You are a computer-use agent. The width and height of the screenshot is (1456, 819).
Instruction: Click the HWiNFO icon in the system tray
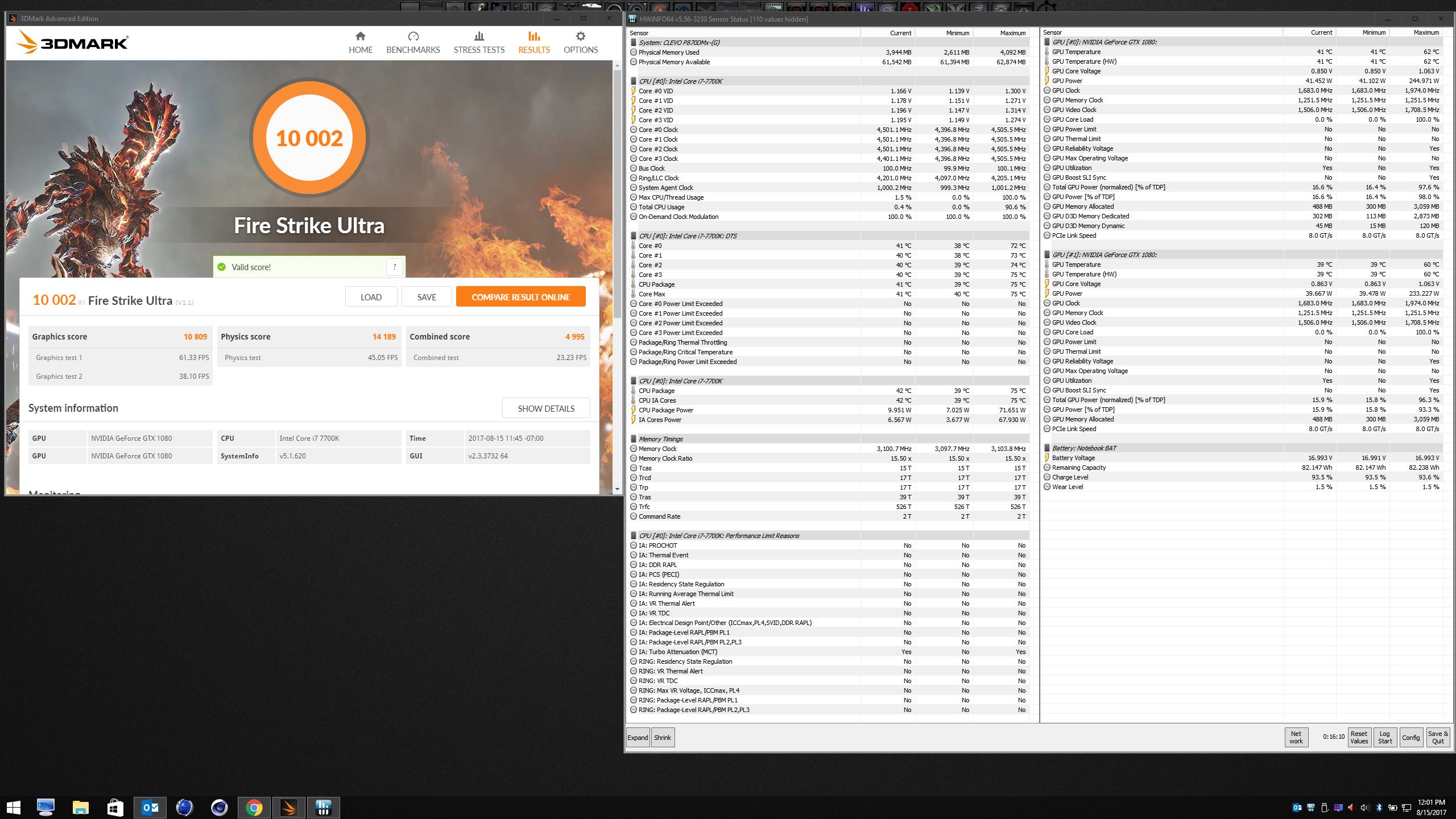(x=1311, y=807)
